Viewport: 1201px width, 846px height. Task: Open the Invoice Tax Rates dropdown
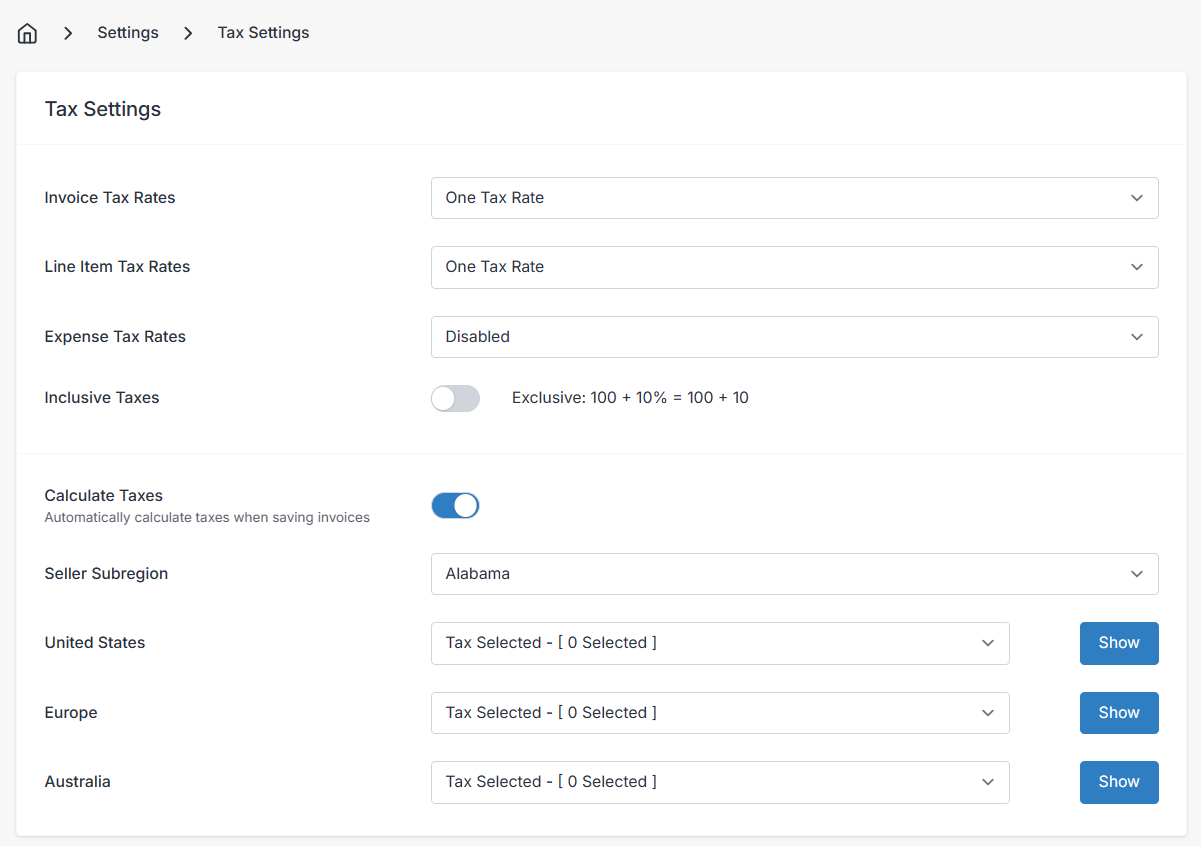coord(793,198)
